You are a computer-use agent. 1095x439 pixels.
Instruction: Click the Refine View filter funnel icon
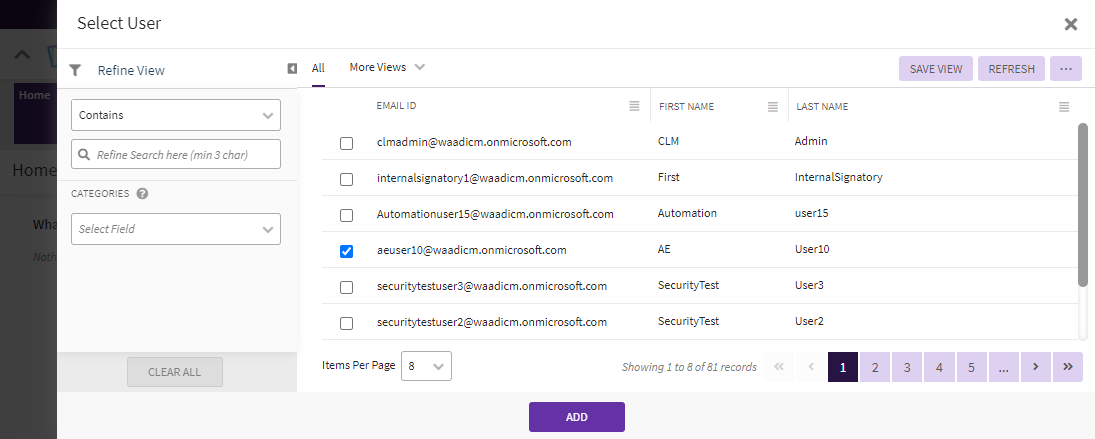75,70
